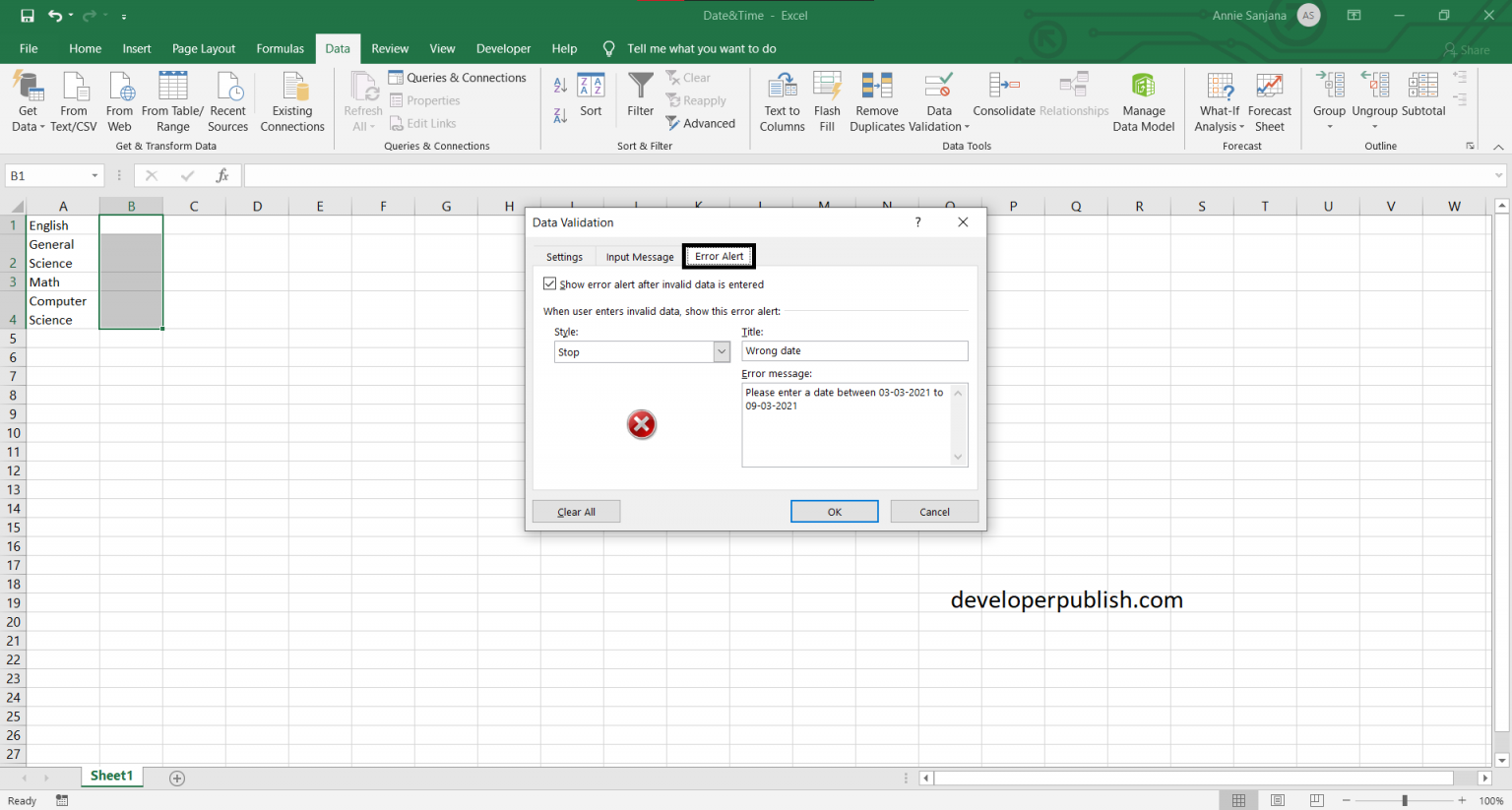The image size is (1512, 810).
Task: Select the Remove Duplicates icon
Action: pyautogui.click(x=876, y=99)
